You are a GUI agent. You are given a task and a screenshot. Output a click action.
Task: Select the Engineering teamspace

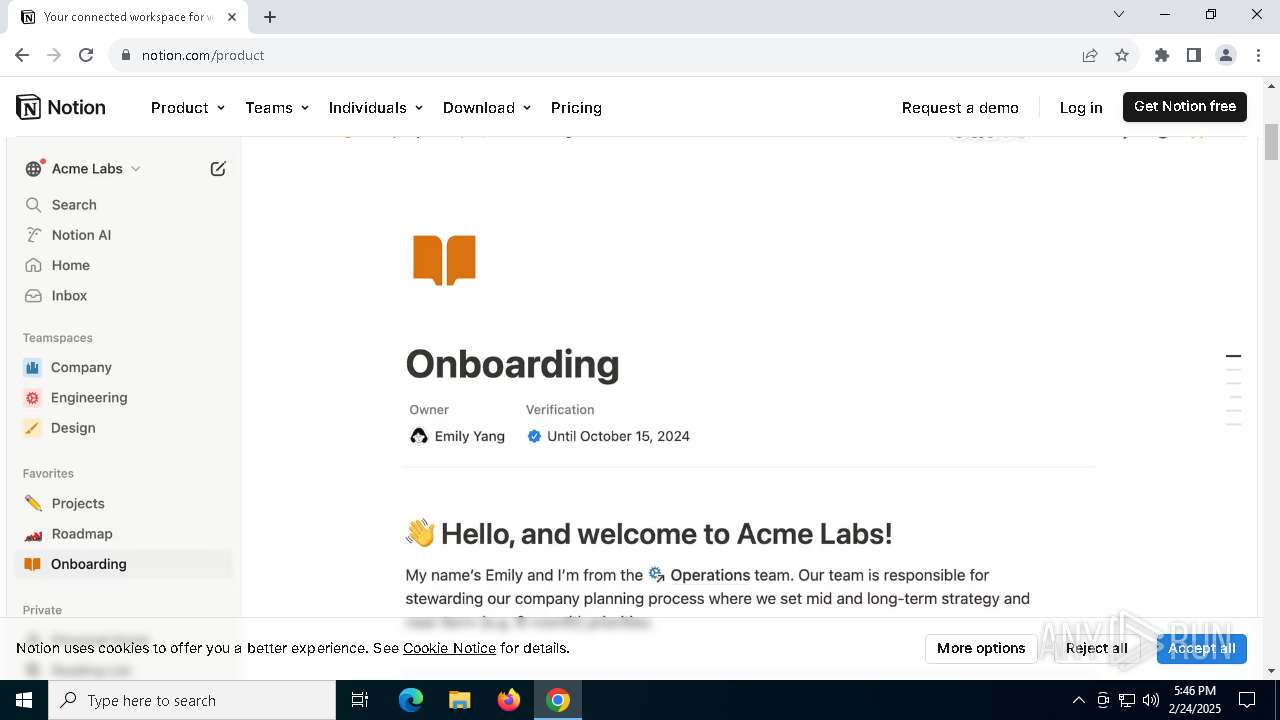tap(89, 398)
